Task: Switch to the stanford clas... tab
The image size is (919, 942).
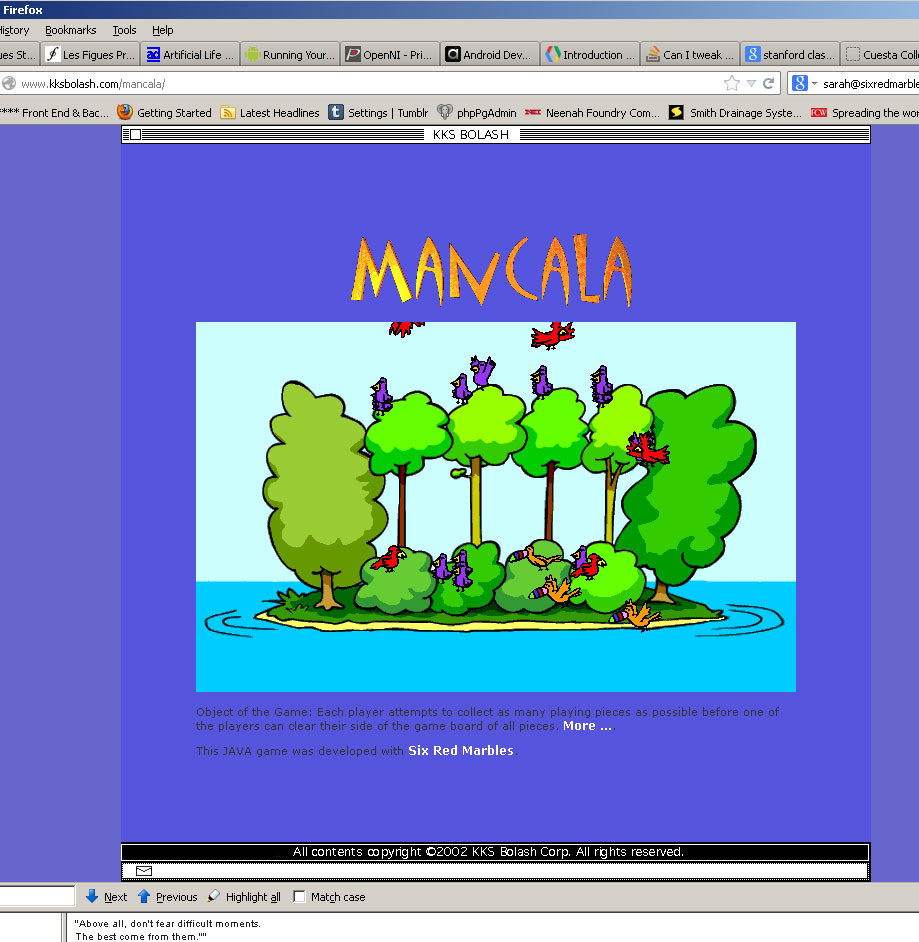Action: pos(790,55)
